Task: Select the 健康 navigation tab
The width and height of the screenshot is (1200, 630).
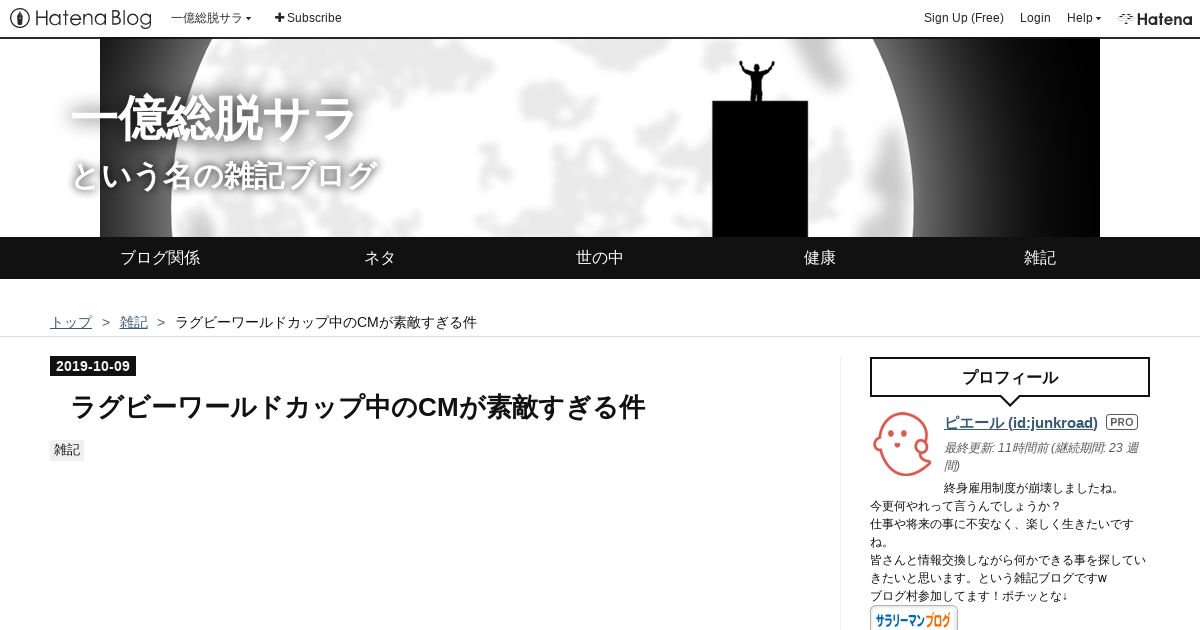Action: click(820, 258)
